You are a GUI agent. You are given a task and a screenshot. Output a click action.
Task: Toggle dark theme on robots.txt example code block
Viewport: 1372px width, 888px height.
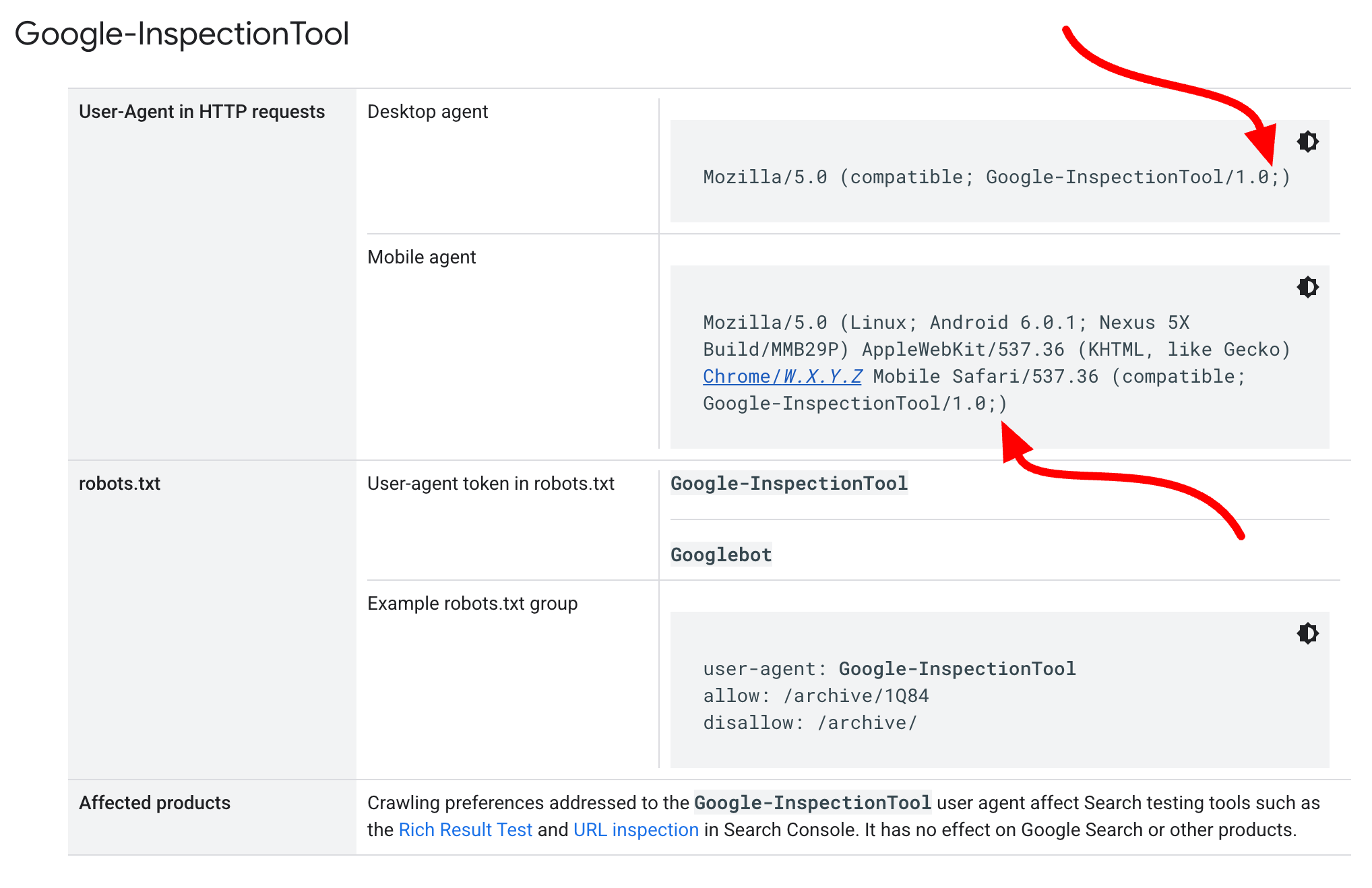(x=1307, y=633)
